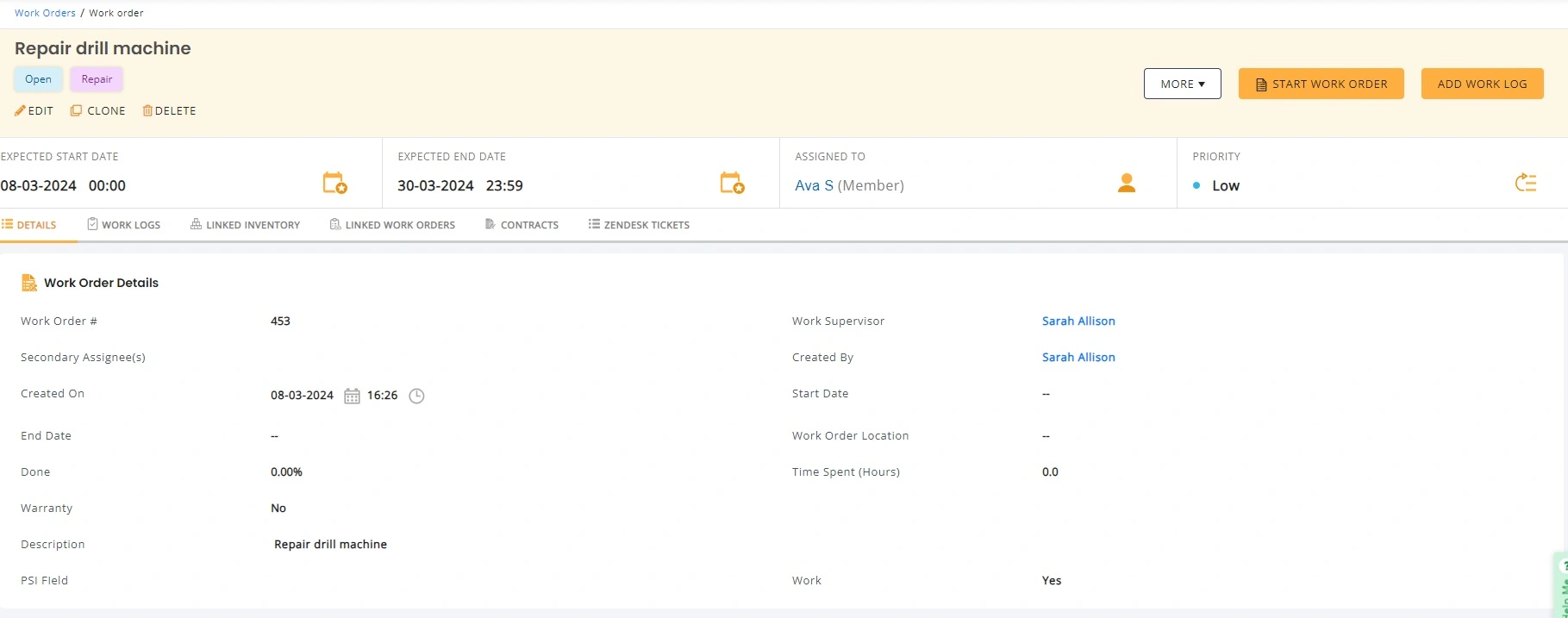This screenshot has width=1568, height=618.
Task: Click the Created On clock icon
Action: (x=416, y=396)
